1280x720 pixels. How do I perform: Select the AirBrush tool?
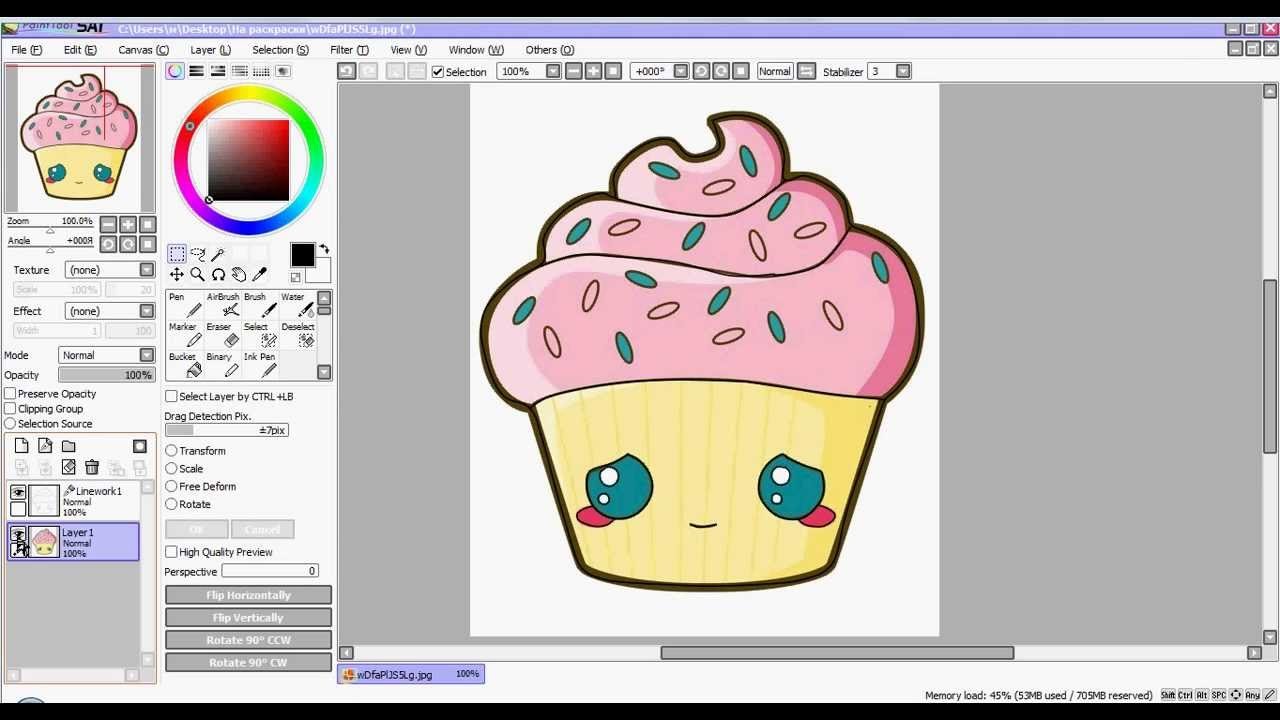[223, 305]
